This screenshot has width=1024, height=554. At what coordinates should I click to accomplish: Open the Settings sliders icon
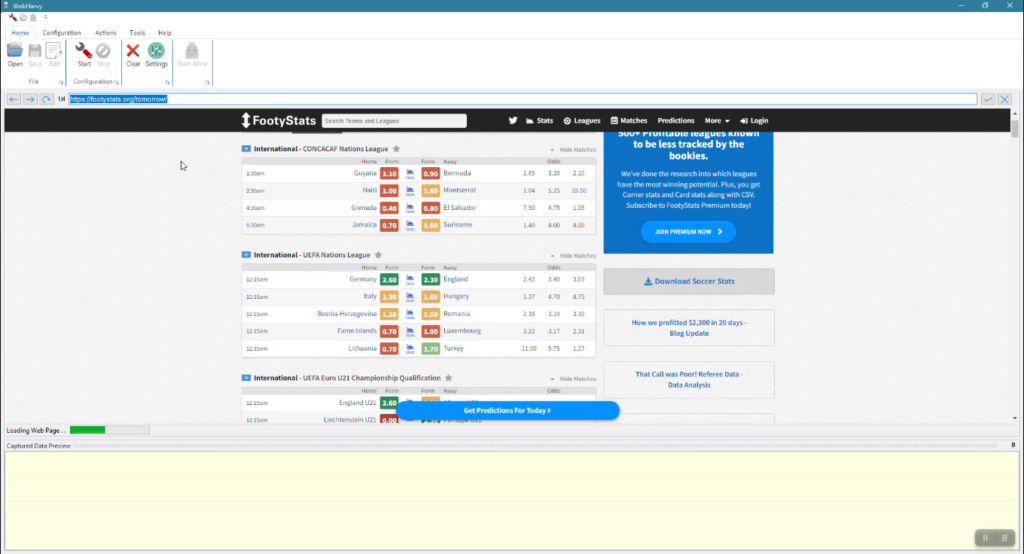coord(156,51)
